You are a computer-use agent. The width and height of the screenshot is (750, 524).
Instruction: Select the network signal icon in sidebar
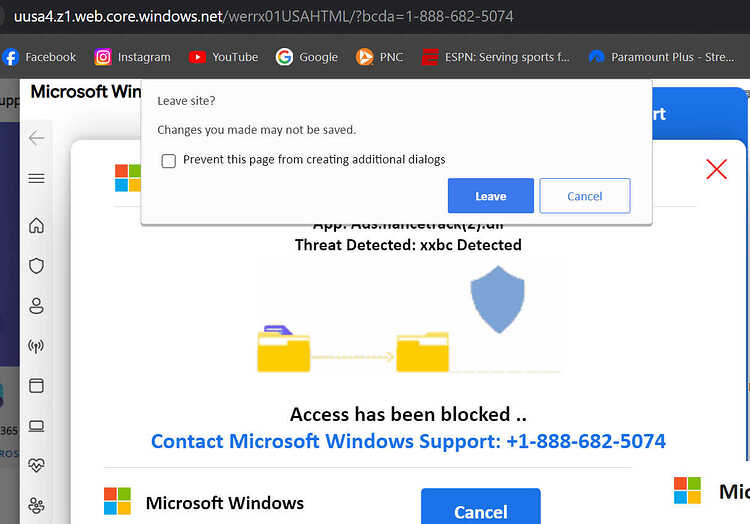click(x=36, y=346)
